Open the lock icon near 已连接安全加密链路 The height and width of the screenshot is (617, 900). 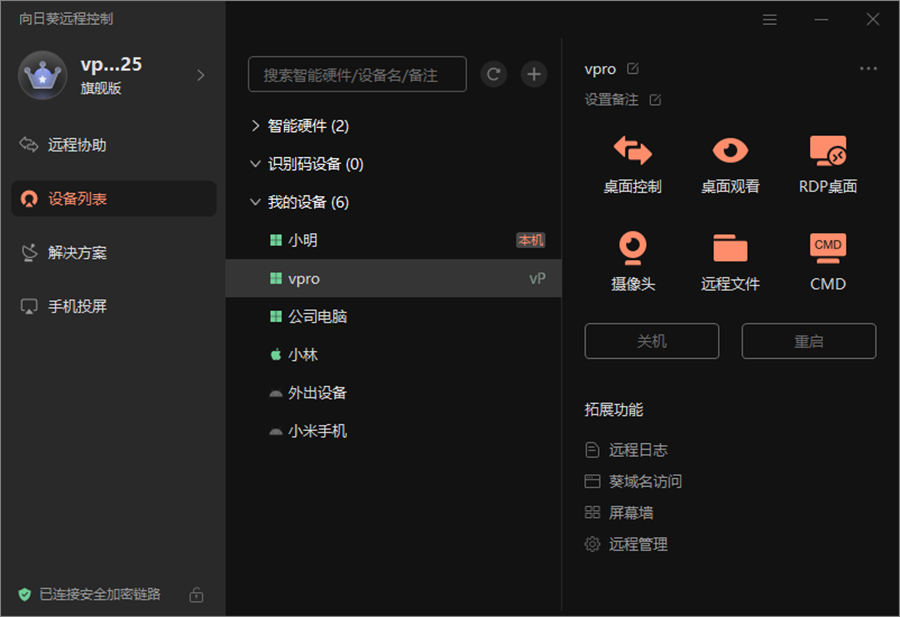point(196,594)
